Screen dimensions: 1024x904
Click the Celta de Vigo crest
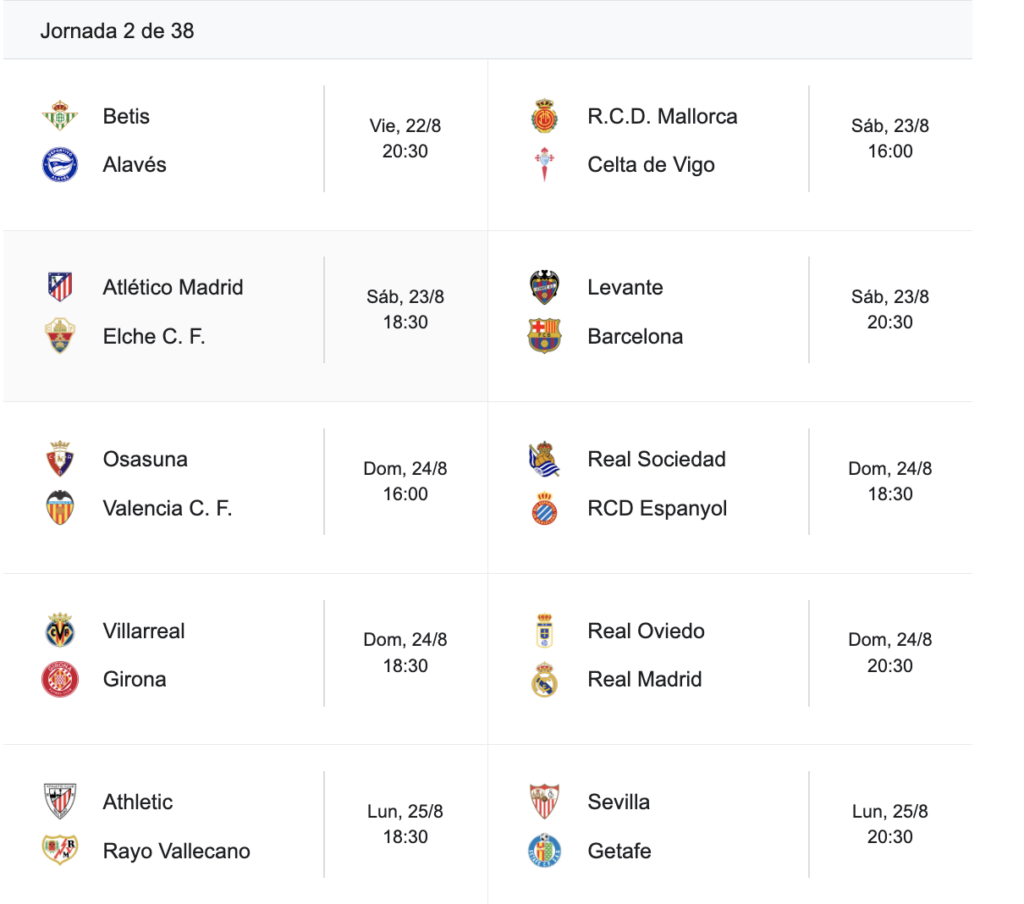pos(545,165)
